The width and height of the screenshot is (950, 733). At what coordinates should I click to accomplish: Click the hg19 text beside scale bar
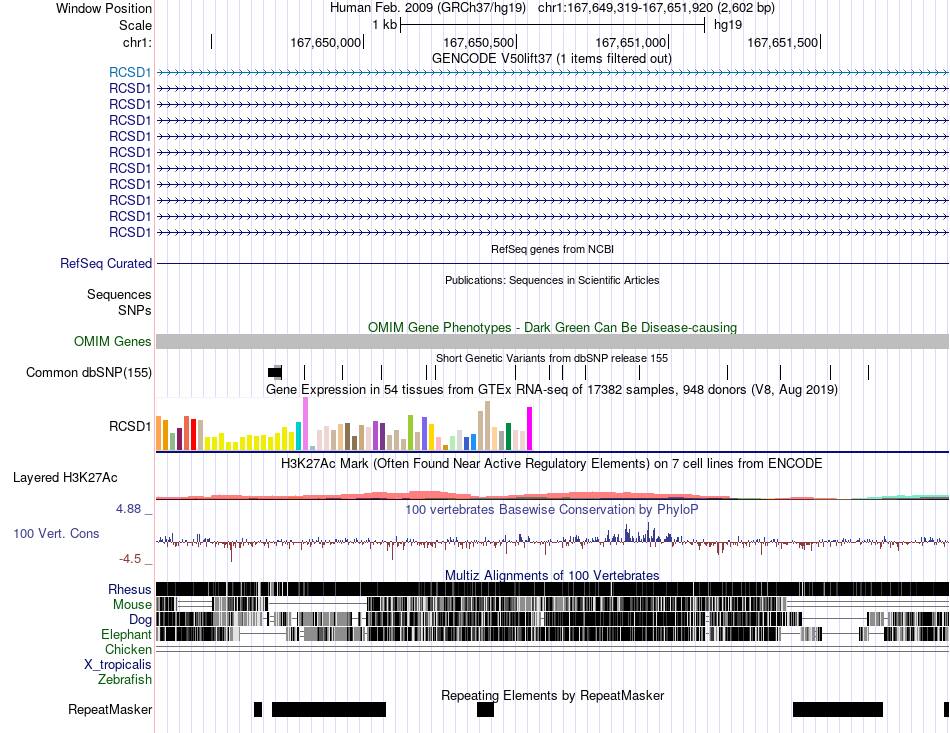(x=728, y=25)
